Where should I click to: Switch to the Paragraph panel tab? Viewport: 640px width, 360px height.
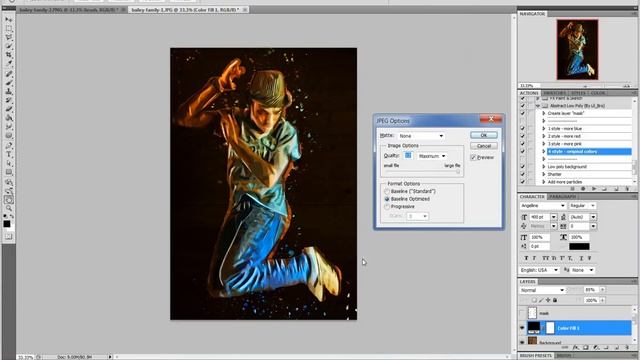pyautogui.click(x=562, y=197)
